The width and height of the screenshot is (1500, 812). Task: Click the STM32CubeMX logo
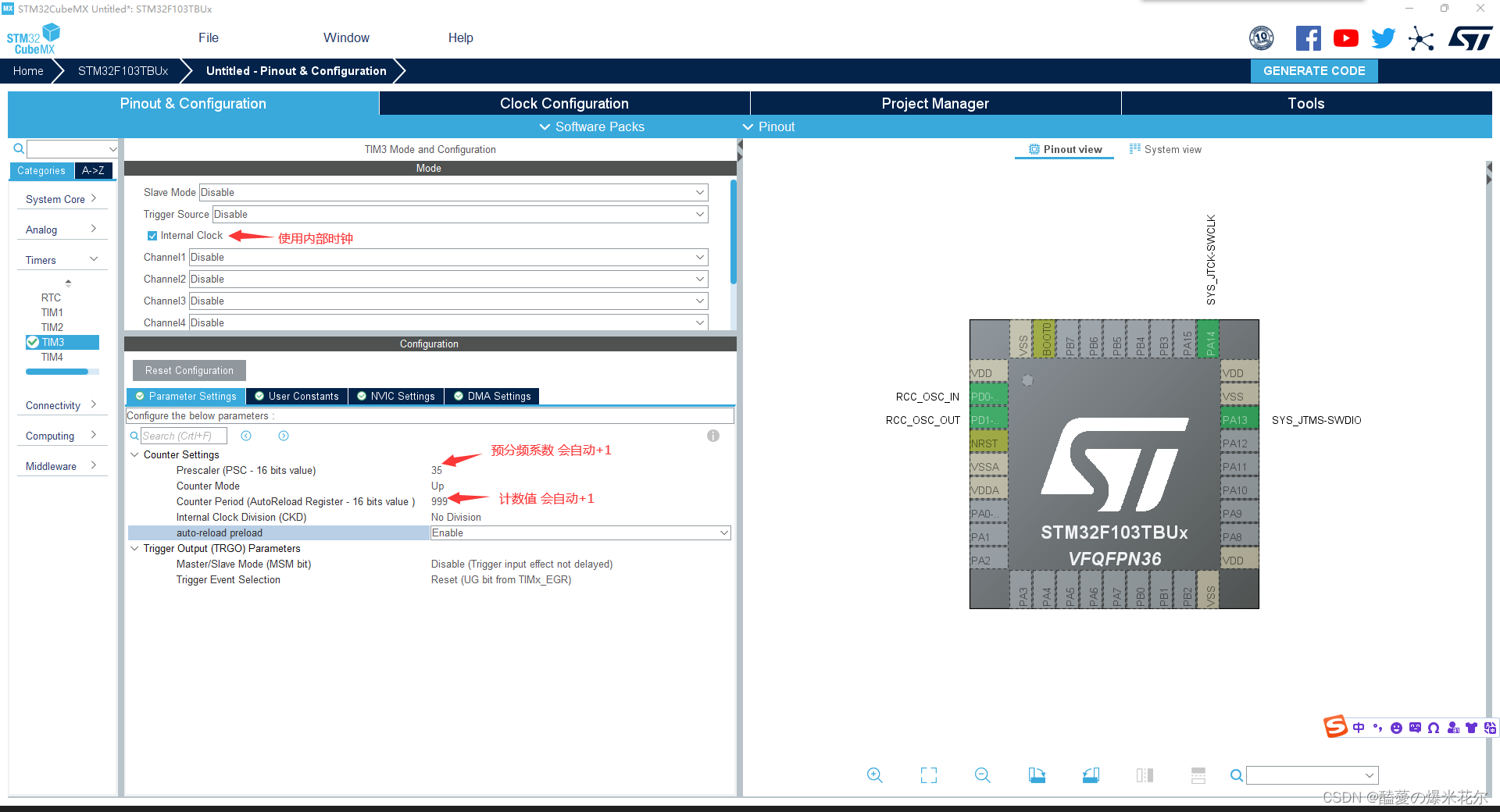pos(34,38)
